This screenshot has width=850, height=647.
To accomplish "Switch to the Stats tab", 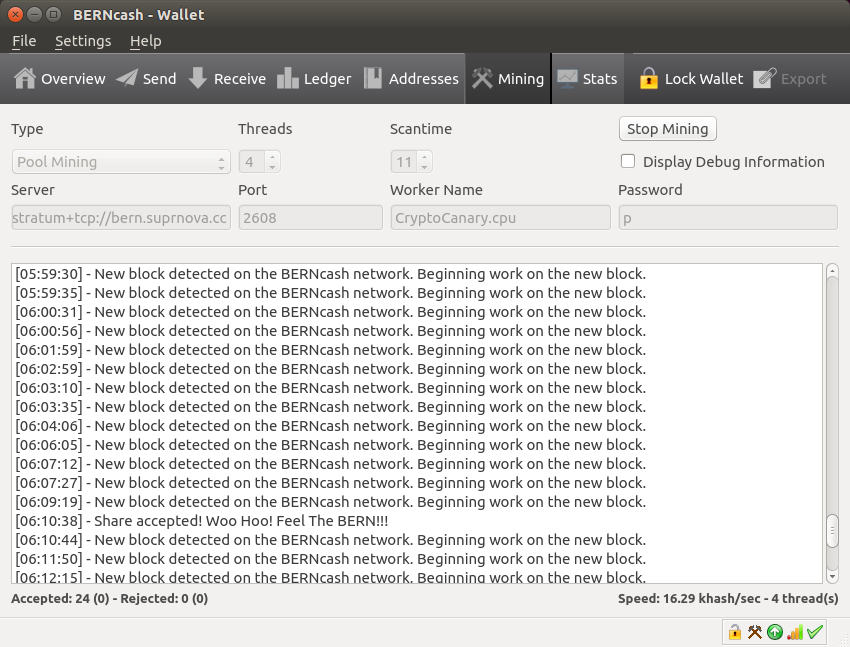I will coord(588,79).
